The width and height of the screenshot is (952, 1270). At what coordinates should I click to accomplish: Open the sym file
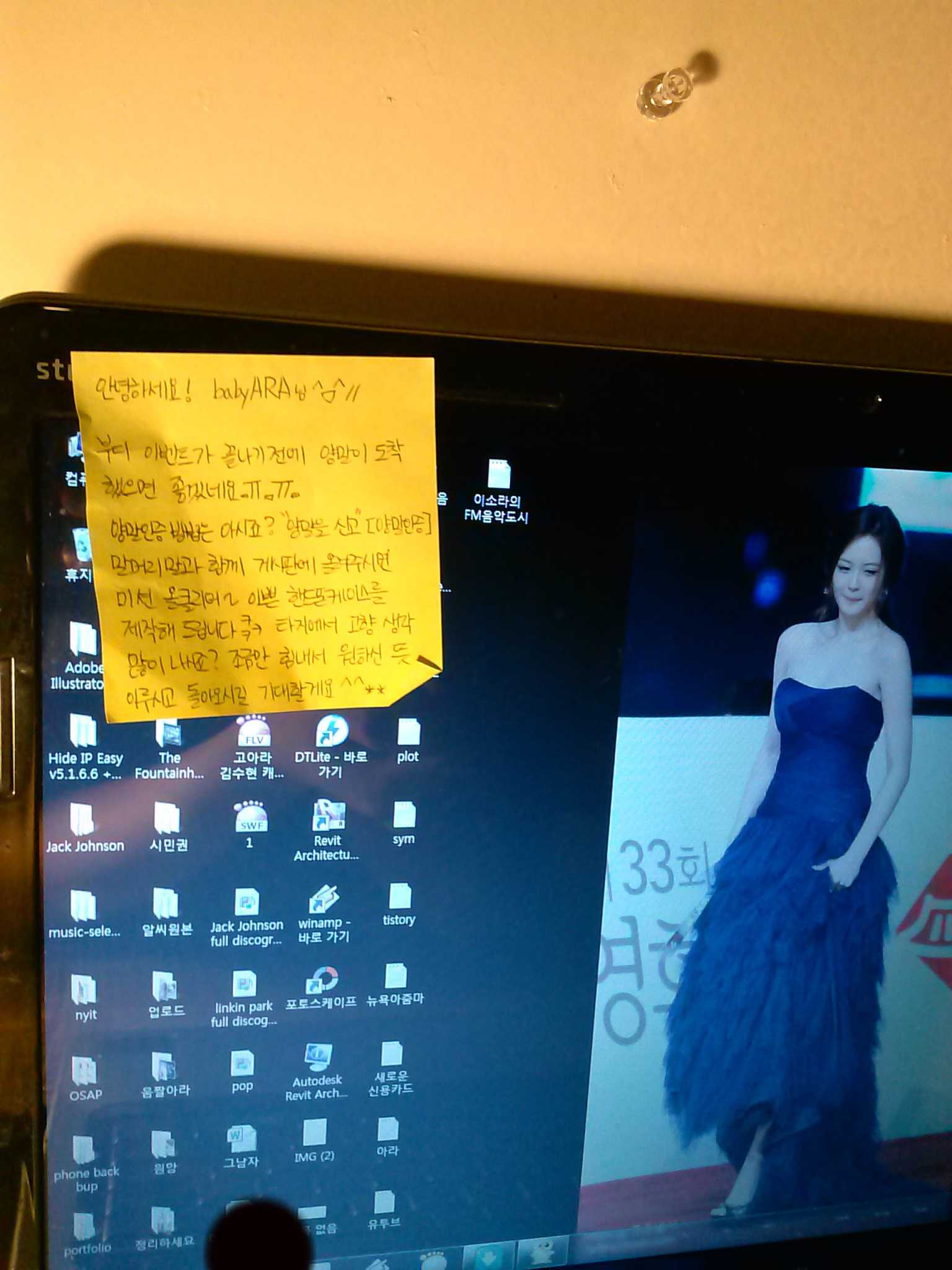pyautogui.click(x=404, y=824)
